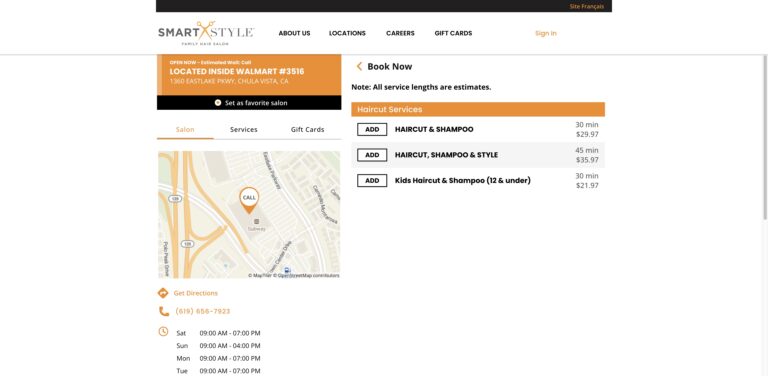Add Kids Haircut & Shampoo service
This screenshot has width=768, height=376.
[372, 180]
